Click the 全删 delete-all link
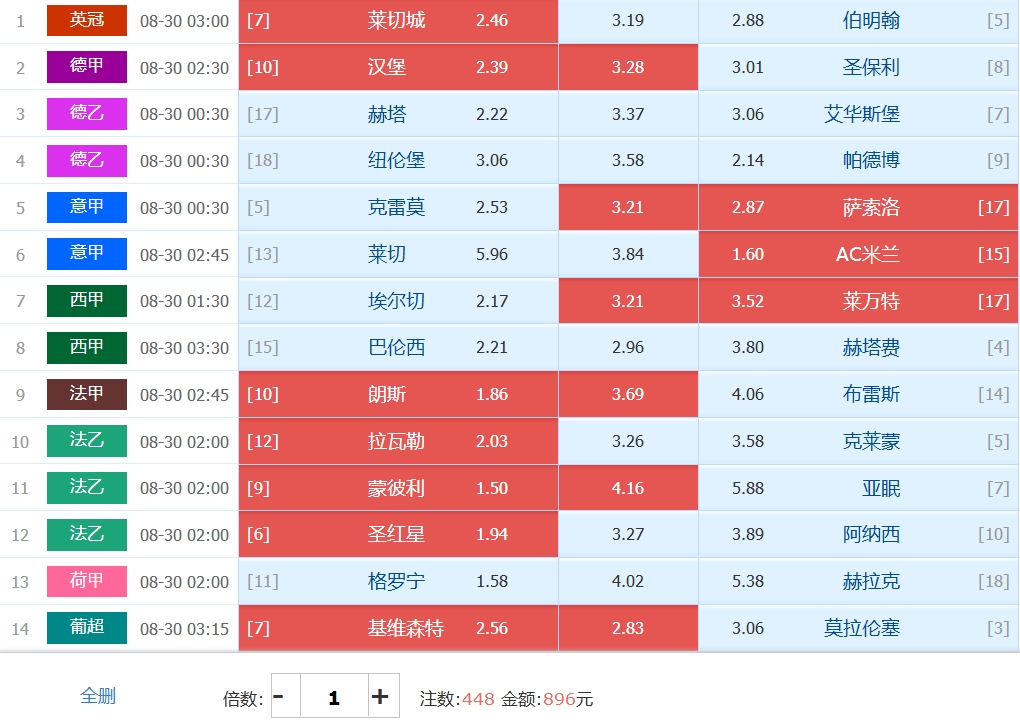Viewport: 1020px width, 721px height. pyautogui.click(x=98, y=696)
